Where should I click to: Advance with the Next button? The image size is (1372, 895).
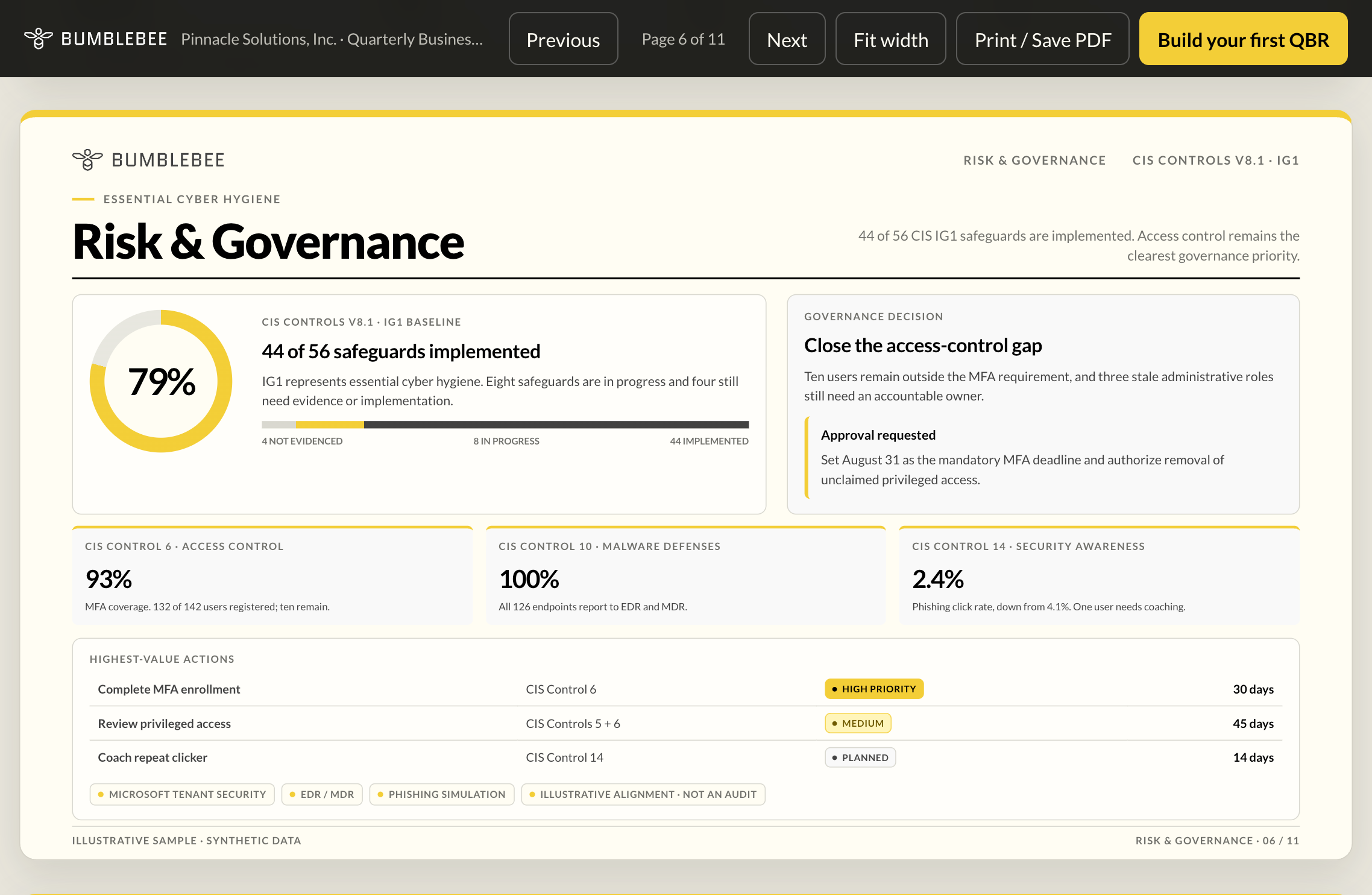(787, 39)
